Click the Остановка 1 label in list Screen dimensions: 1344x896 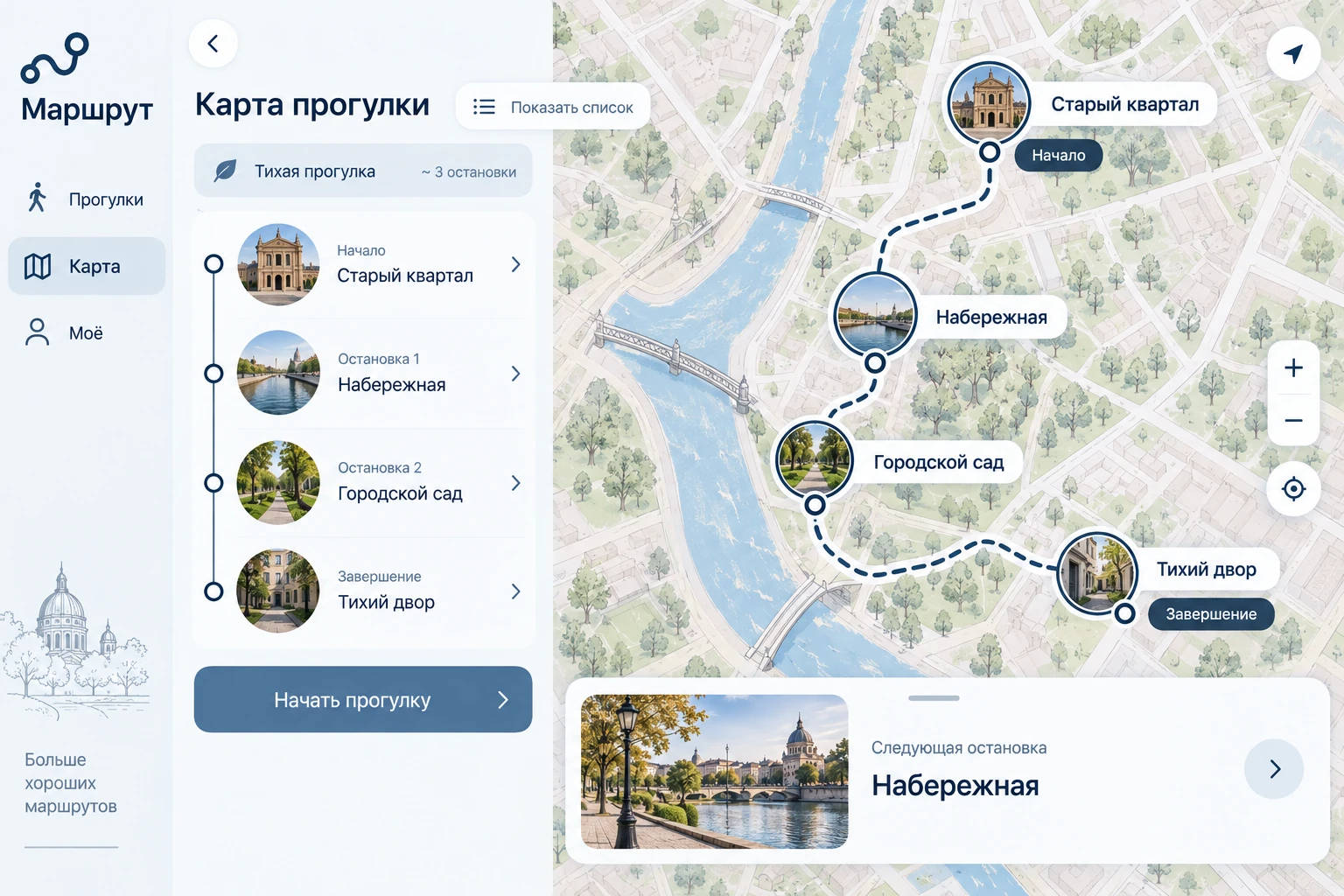click(x=379, y=359)
